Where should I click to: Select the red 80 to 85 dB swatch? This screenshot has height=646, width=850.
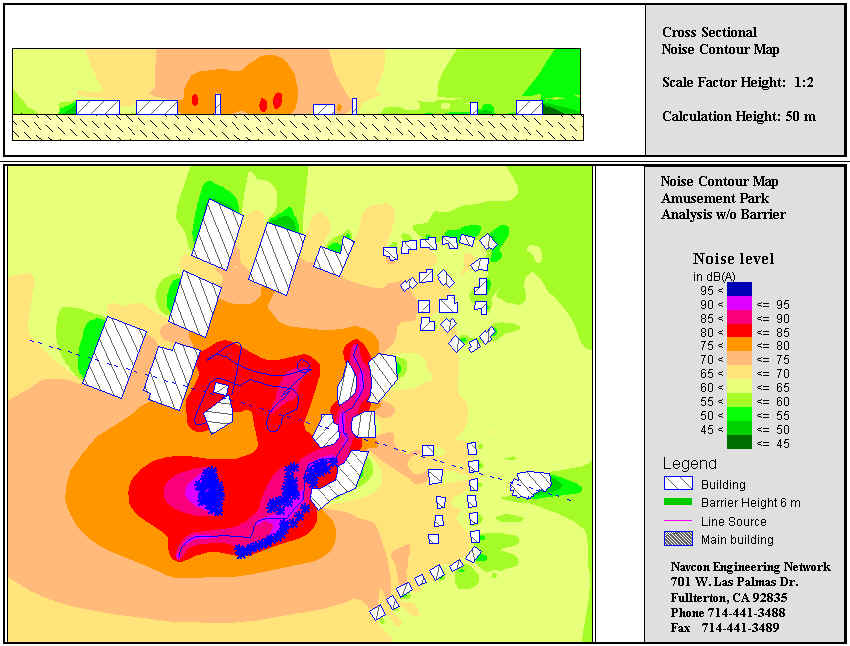738,332
